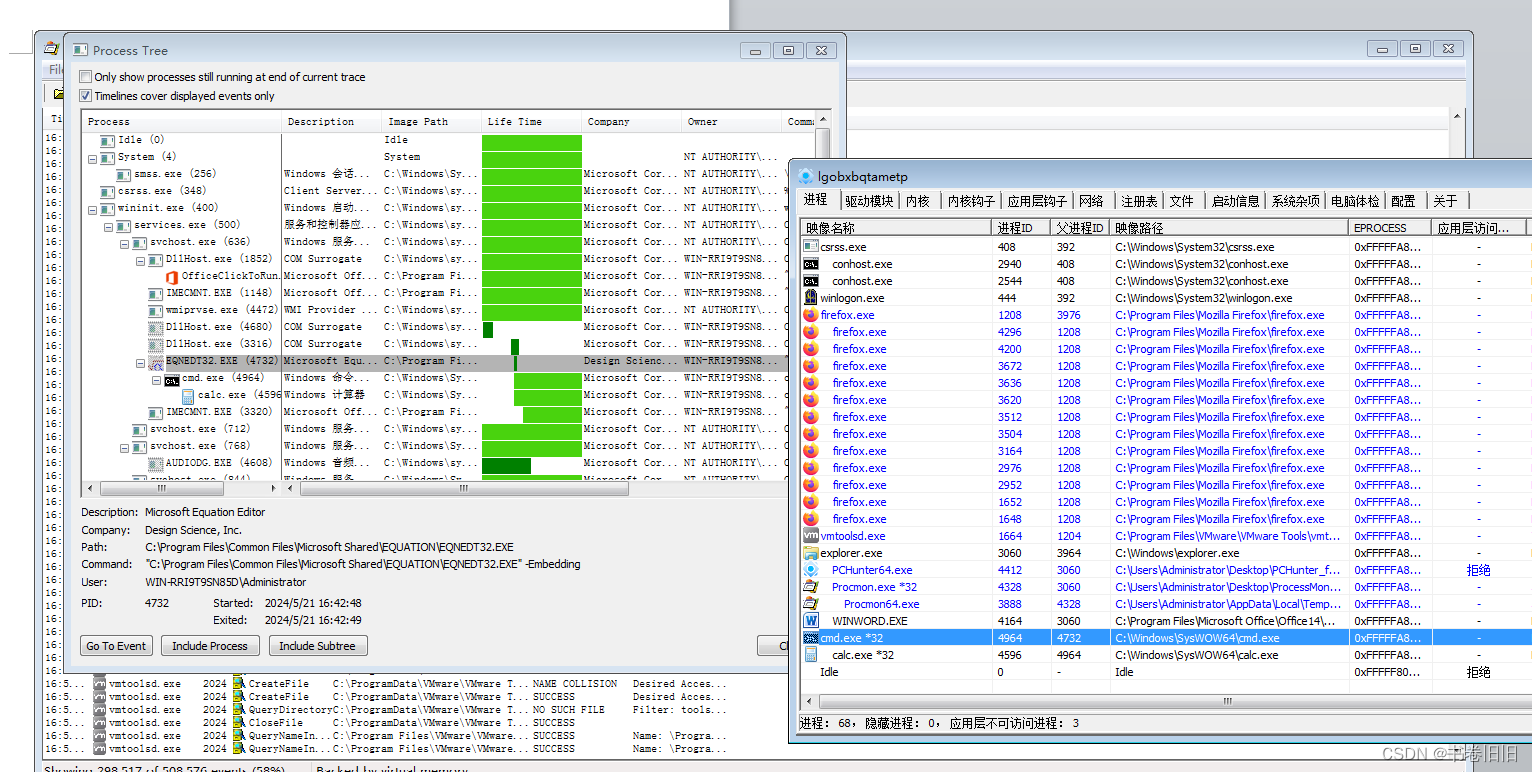Click the calc.exe *32 row icon in PCHunter
The width and height of the screenshot is (1532, 772).
(x=811, y=655)
